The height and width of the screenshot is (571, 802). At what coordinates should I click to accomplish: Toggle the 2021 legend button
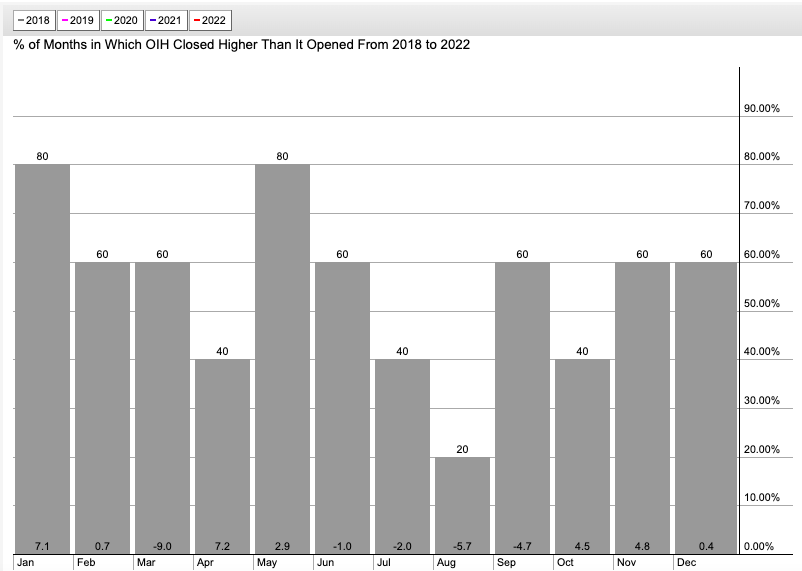(166, 20)
